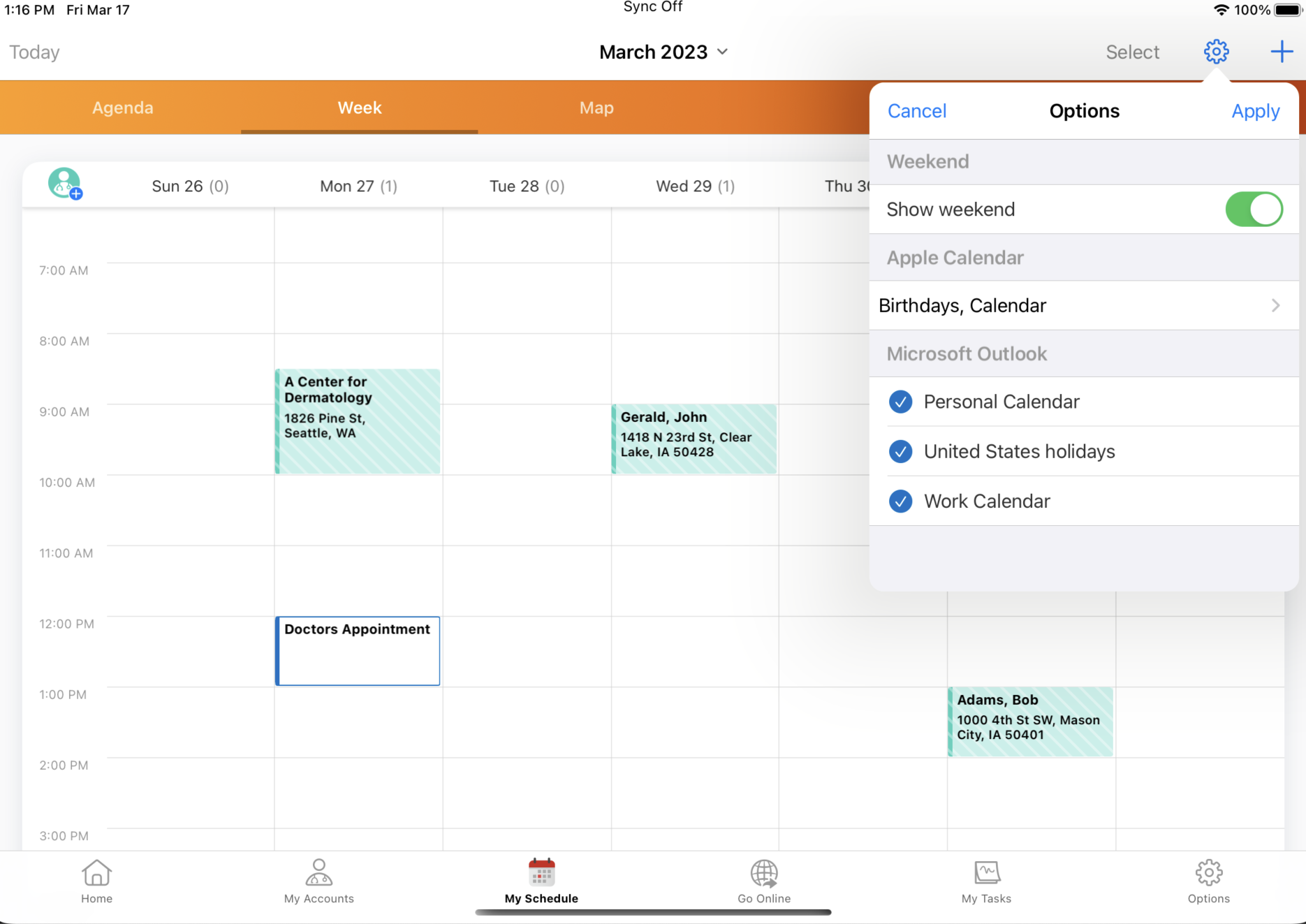Image resolution: width=1306 pixels, height=924 pixels.
Task: Tap the plus icon to add event
Action: point(1281,52)
